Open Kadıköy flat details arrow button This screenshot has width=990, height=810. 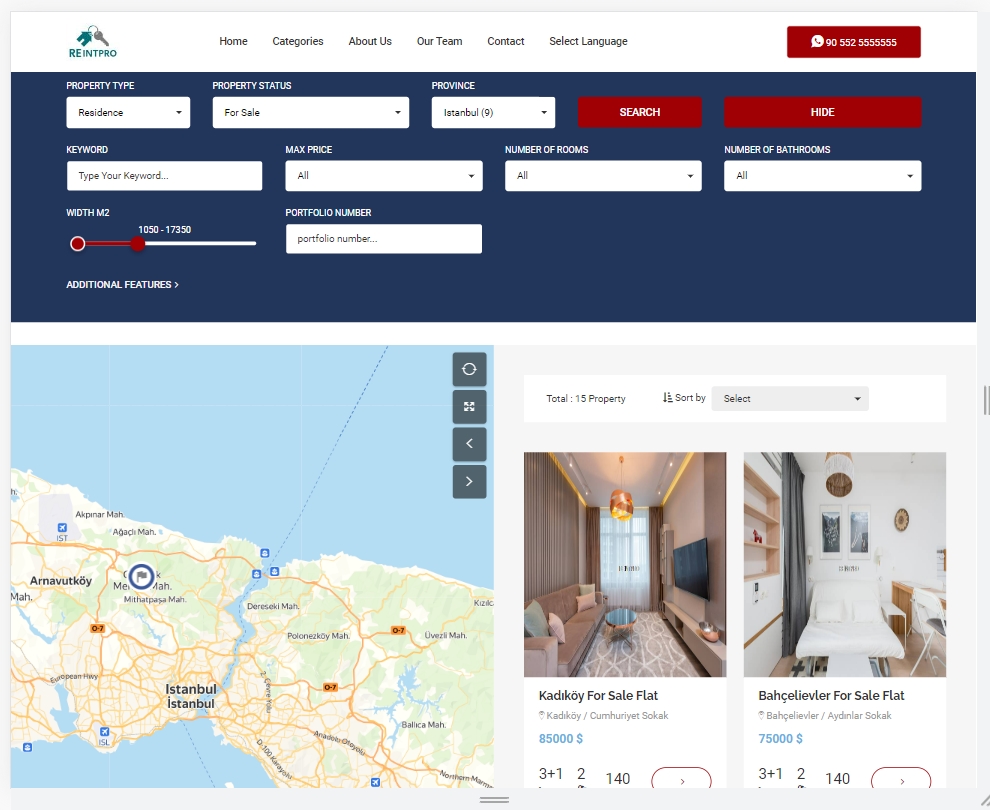pyautogui.click(x=681, y=779)
